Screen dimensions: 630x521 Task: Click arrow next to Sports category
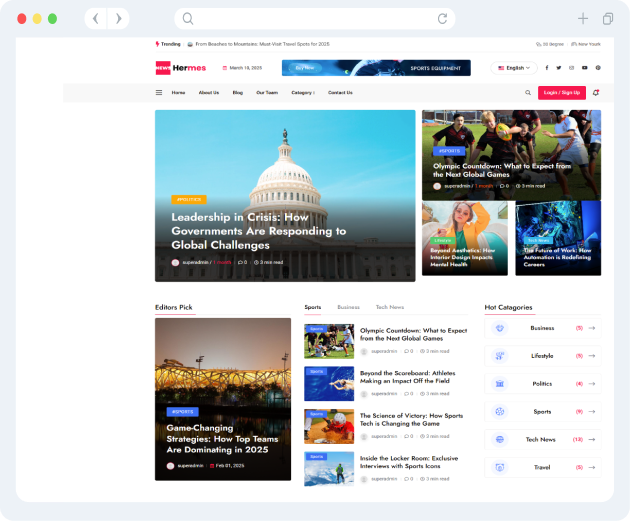pyautogui.click(x=592, y=412)
